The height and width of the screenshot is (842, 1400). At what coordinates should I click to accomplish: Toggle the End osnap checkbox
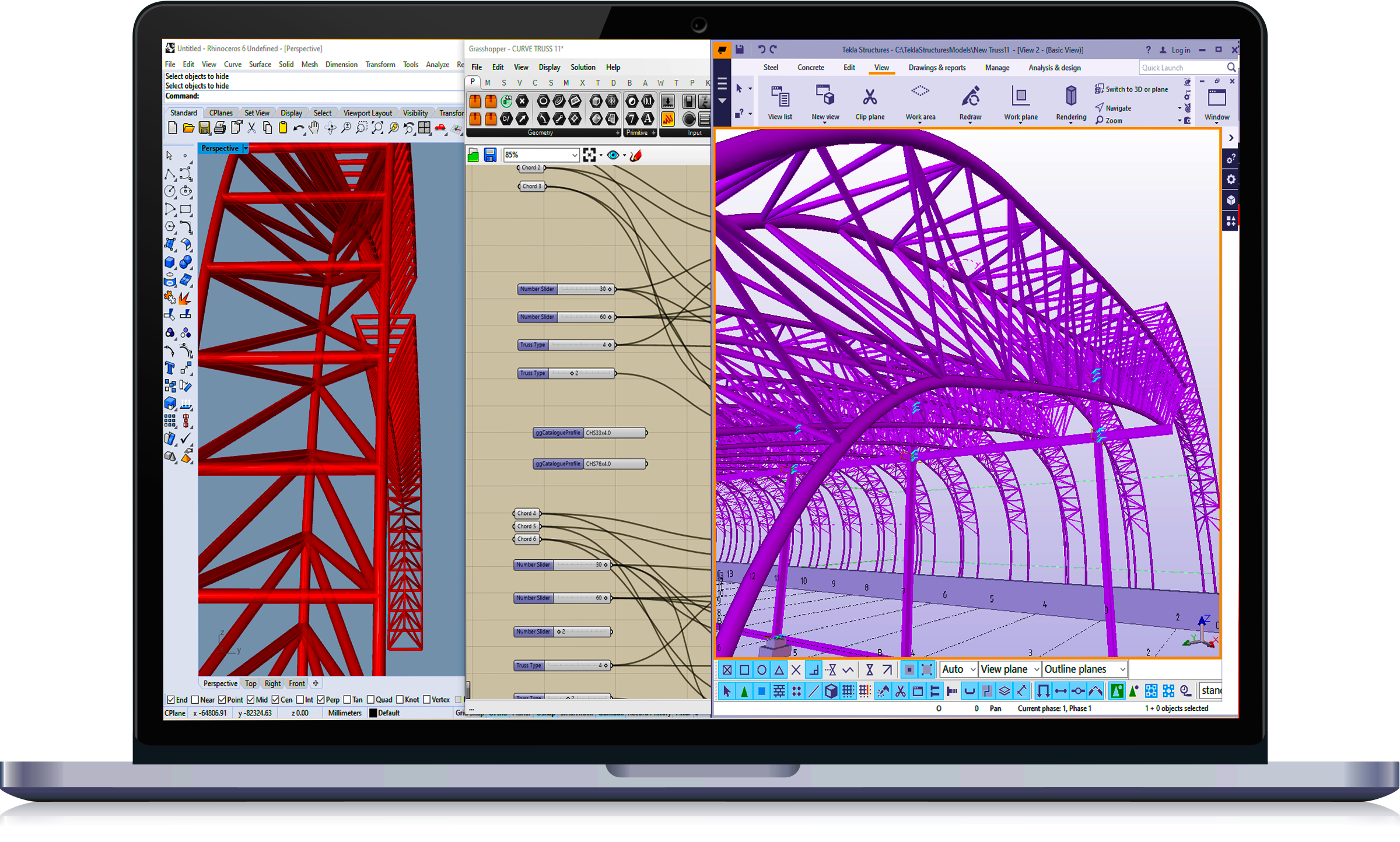[x=171, y=700]
